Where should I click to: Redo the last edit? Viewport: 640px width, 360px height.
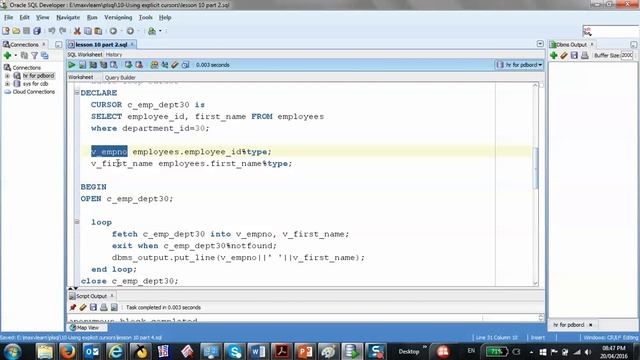click(x=62, y=31)
